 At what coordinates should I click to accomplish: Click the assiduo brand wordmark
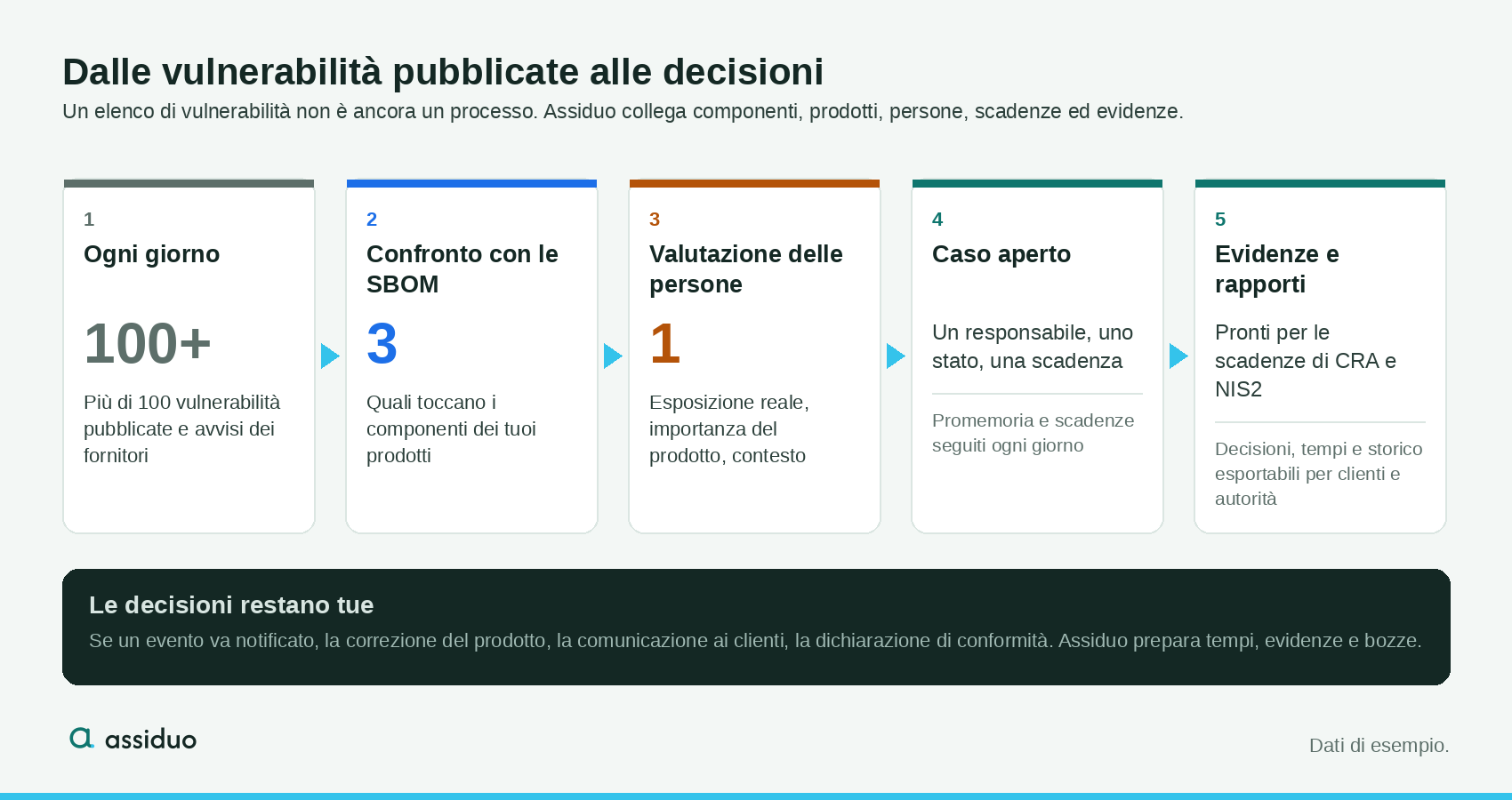click(150, 739)
